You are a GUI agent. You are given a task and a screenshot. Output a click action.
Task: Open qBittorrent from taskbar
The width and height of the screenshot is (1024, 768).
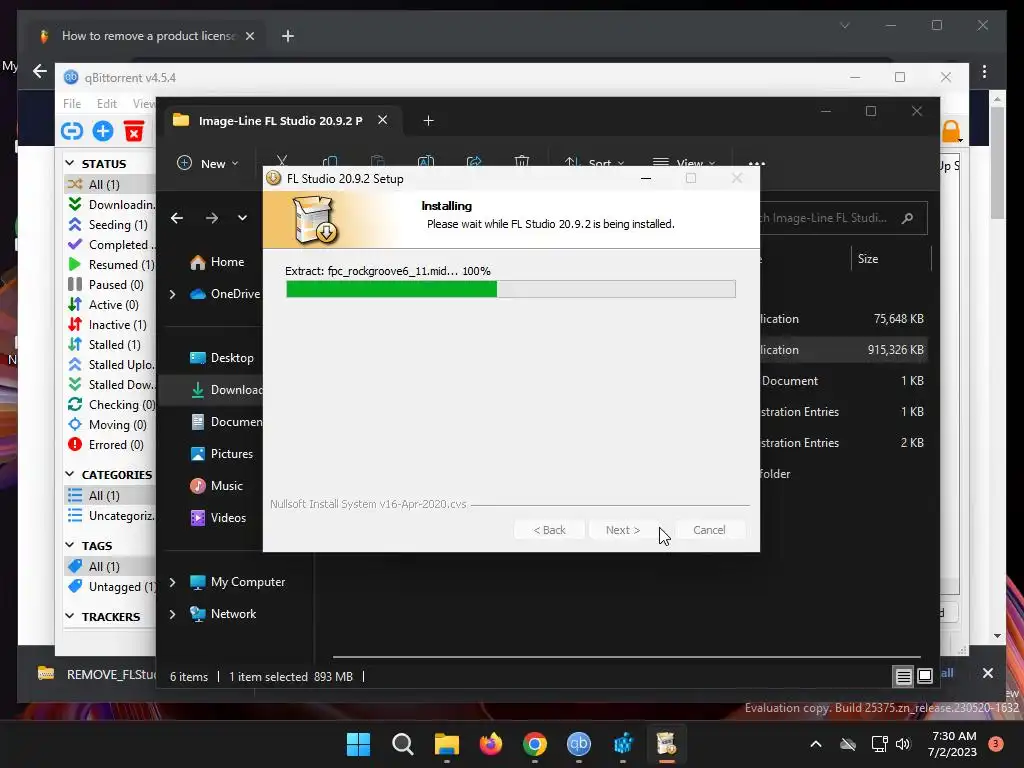point(579,744)
